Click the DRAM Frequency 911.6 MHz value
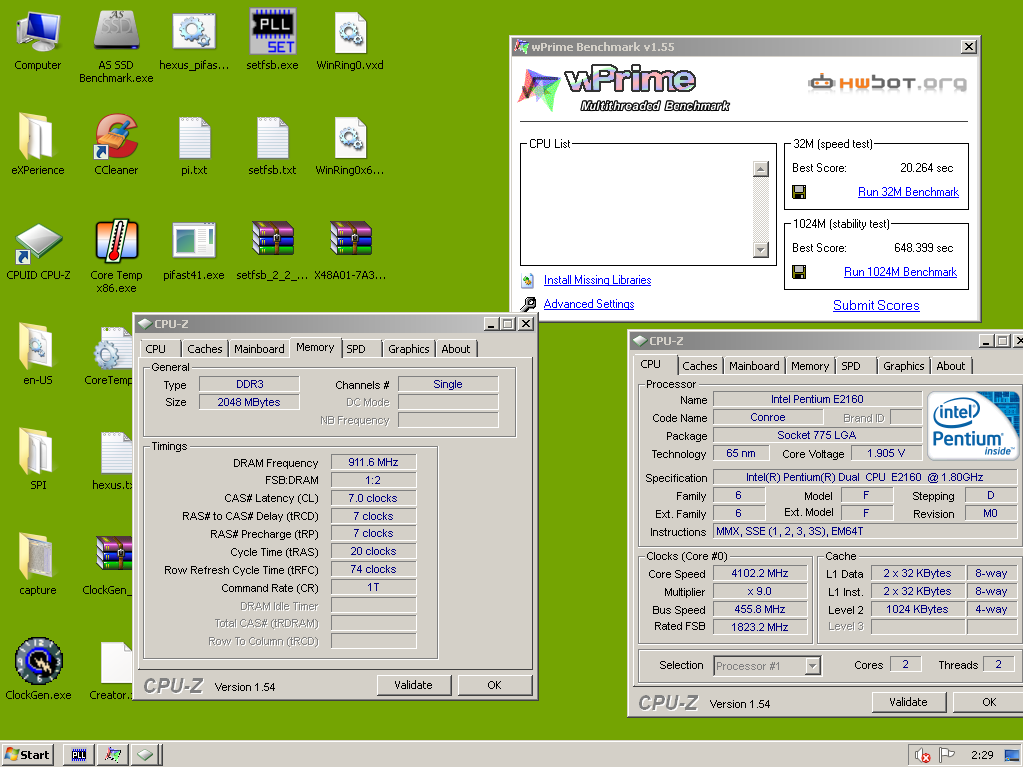 373,462
